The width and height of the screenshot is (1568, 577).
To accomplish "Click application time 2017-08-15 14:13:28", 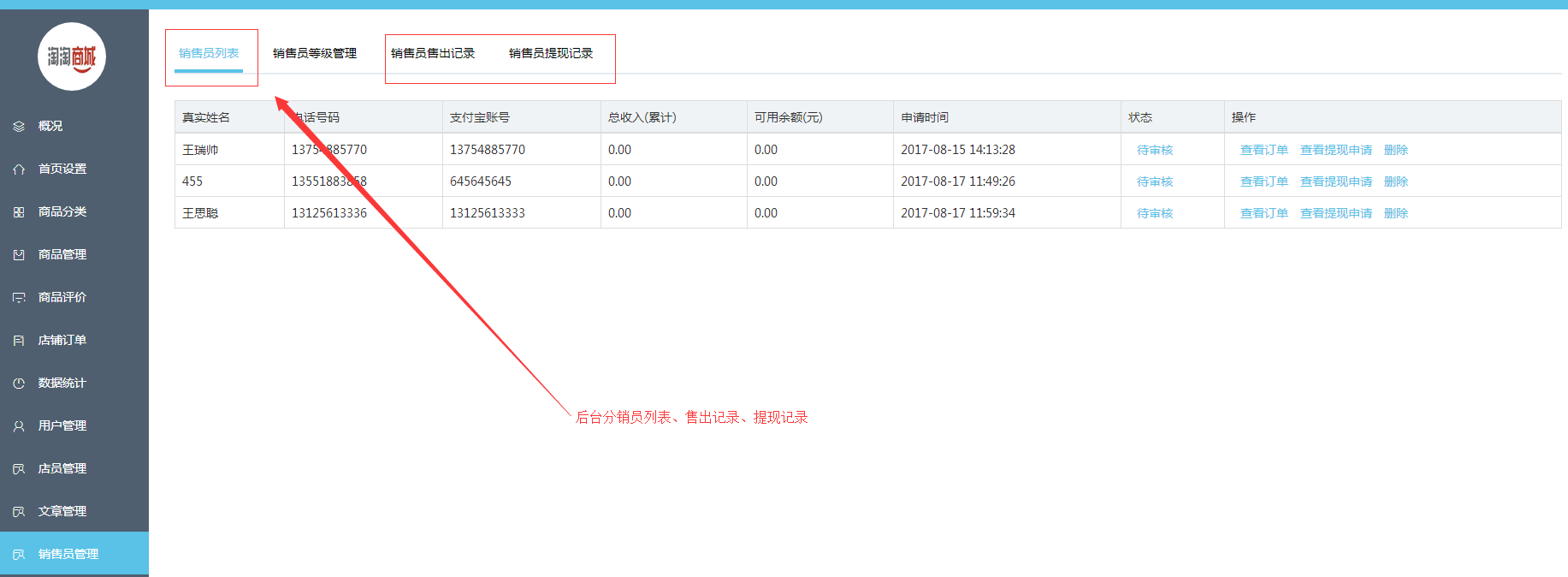I will (958, 150).
